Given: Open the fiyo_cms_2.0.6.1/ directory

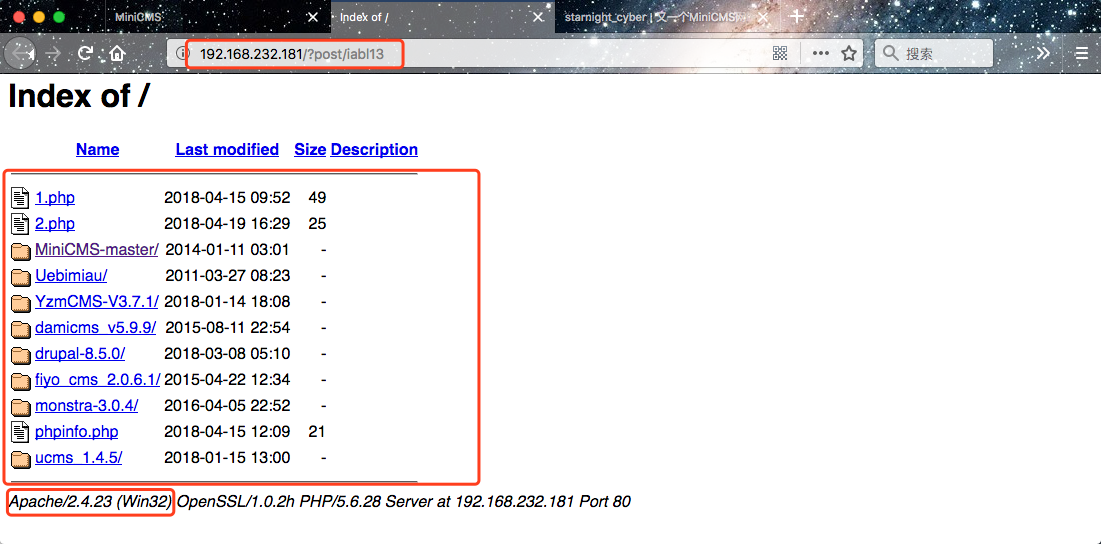Looking at the screenshot, I should (x=98, y=380).
